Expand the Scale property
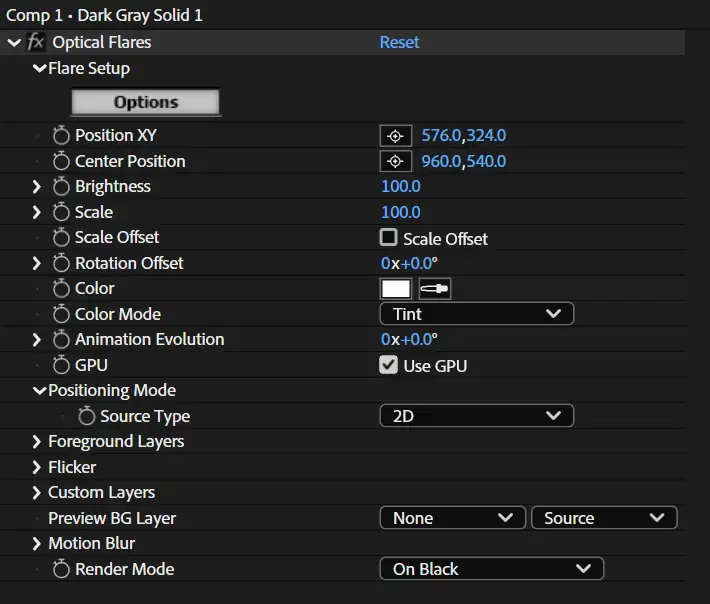710x604 pixels. click(x=37, y=212)
